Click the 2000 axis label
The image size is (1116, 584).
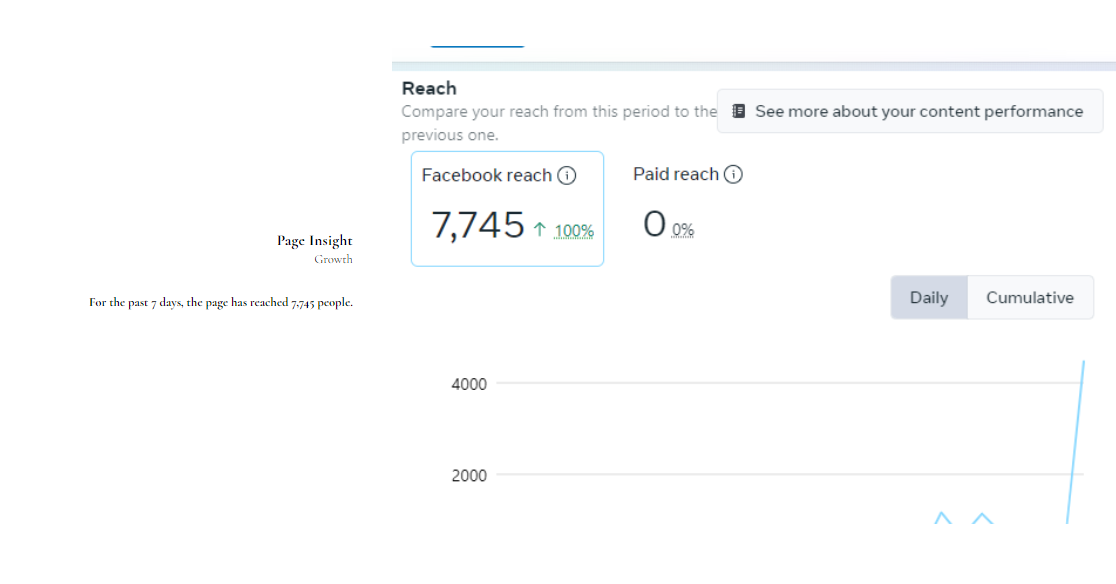coord(469,475)
